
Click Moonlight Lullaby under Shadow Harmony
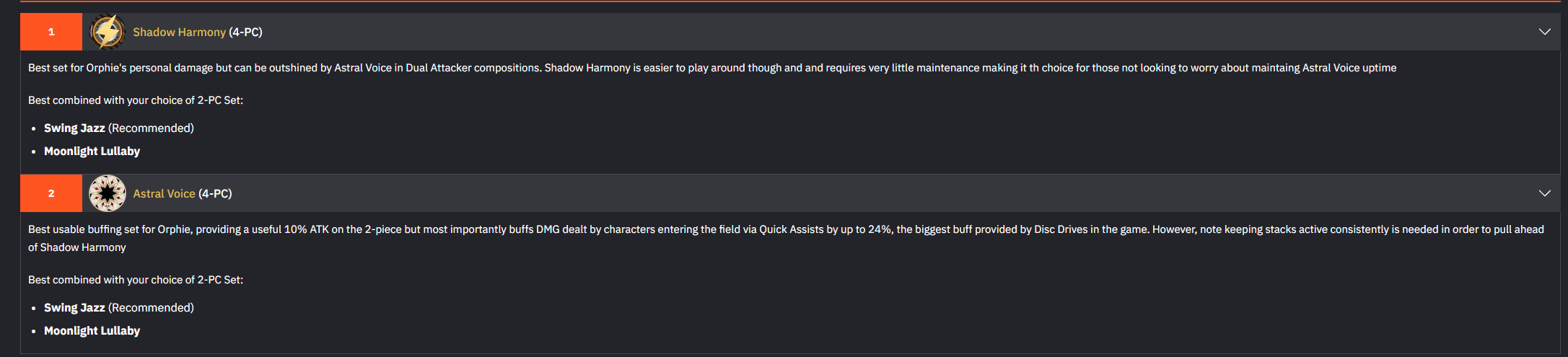[92, 151]
